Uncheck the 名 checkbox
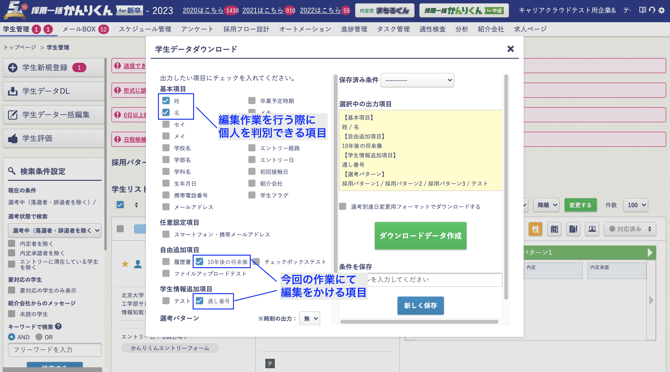The width and height of the screenshot is (670, 372). [166, 112]
